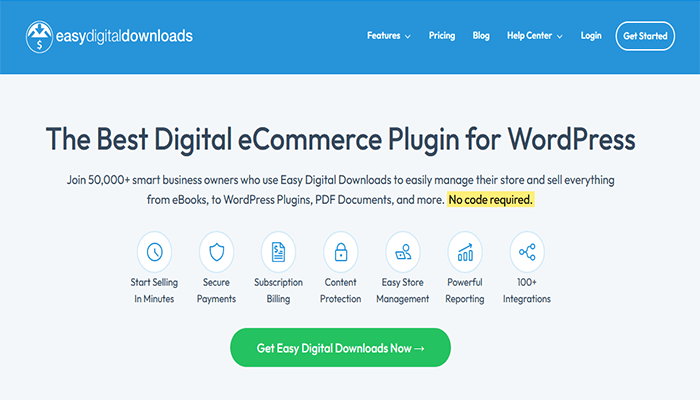Click the shield Secure Payments icon
Viewport: 700px width, 400px height.
(x=216, y=250)
